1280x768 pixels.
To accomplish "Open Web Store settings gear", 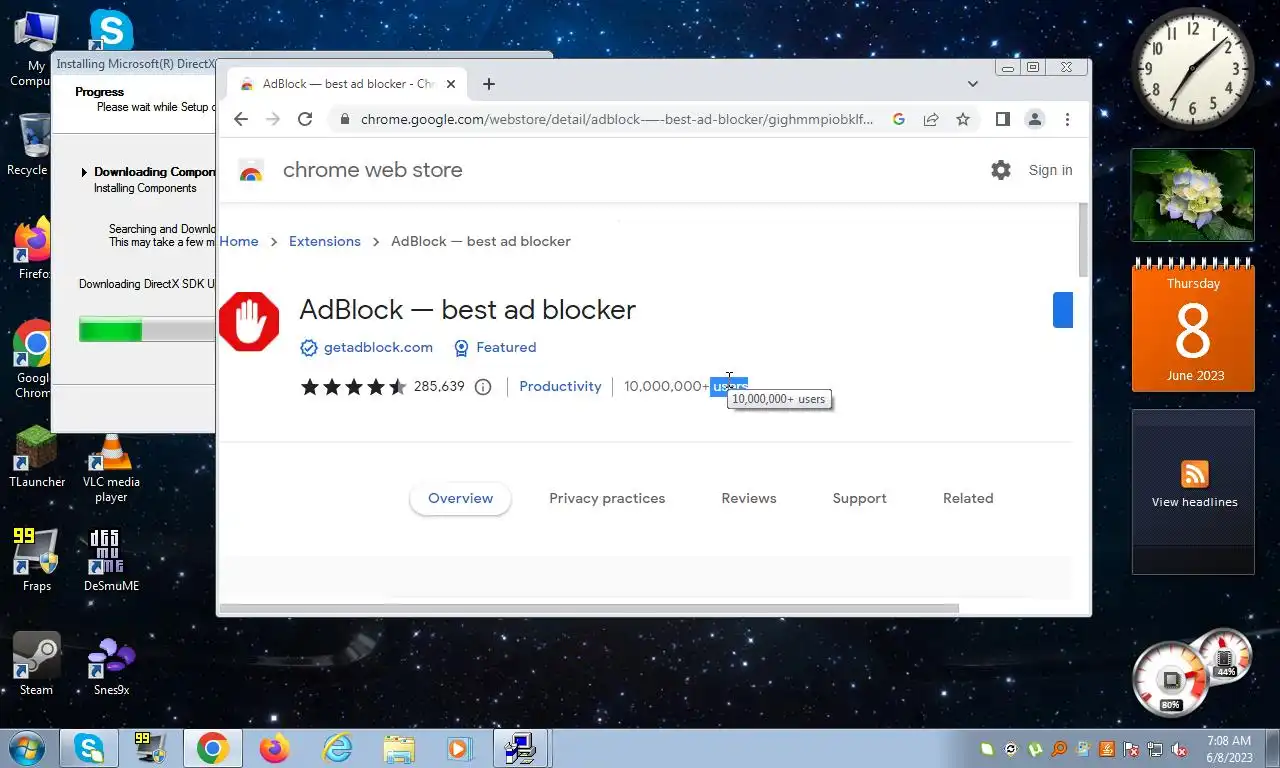I will click(x=1001, y=170).
